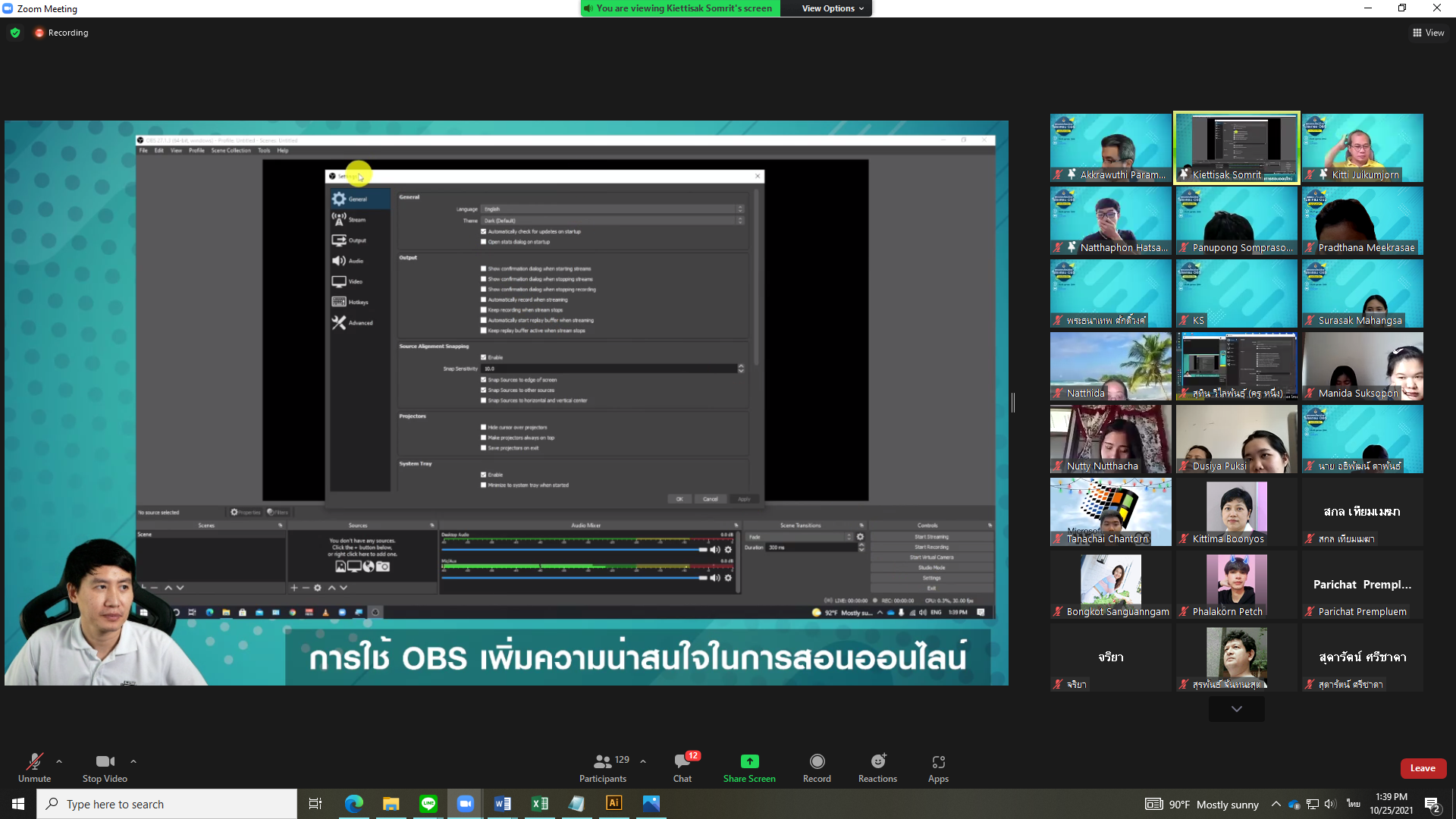Click Start Streaming in OBS Controls
1456x819 pixels.
pyautogui.click(x=931, y=537)
